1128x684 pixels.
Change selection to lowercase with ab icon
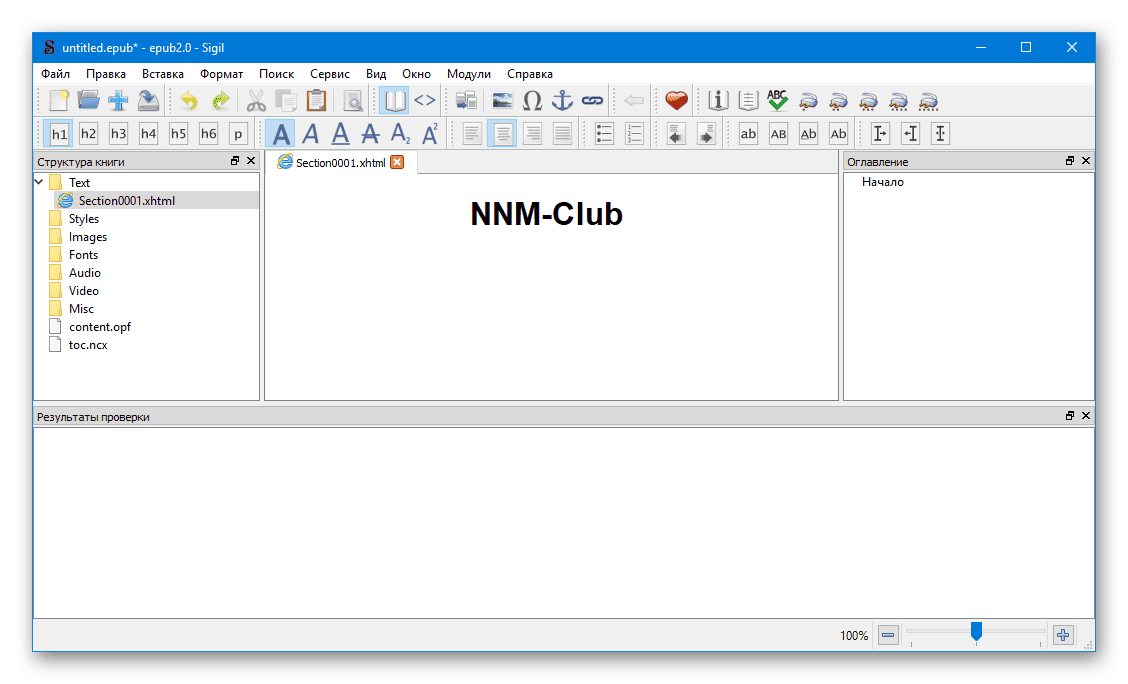coord(748,134)
